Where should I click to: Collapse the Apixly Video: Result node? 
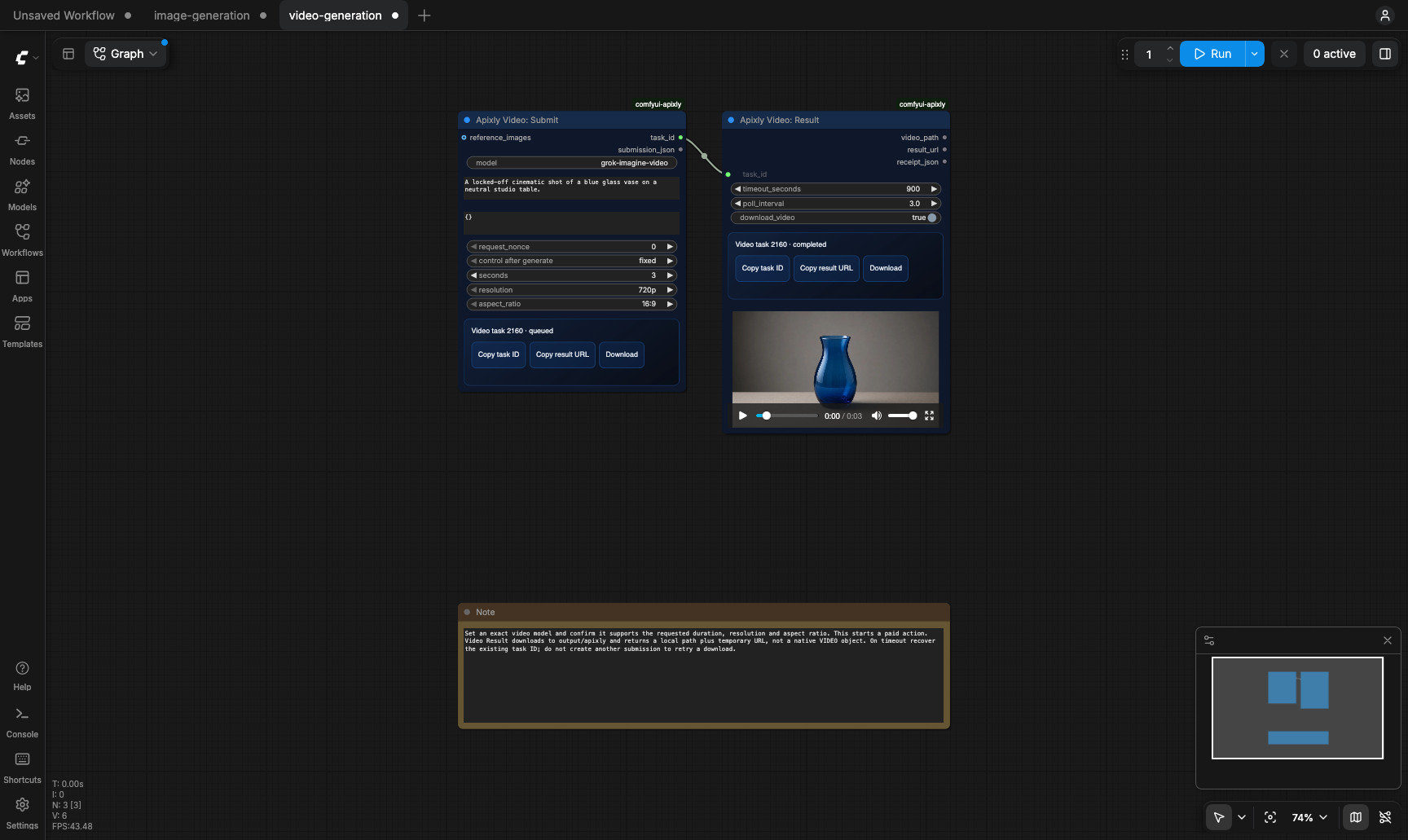click(731, 120)
